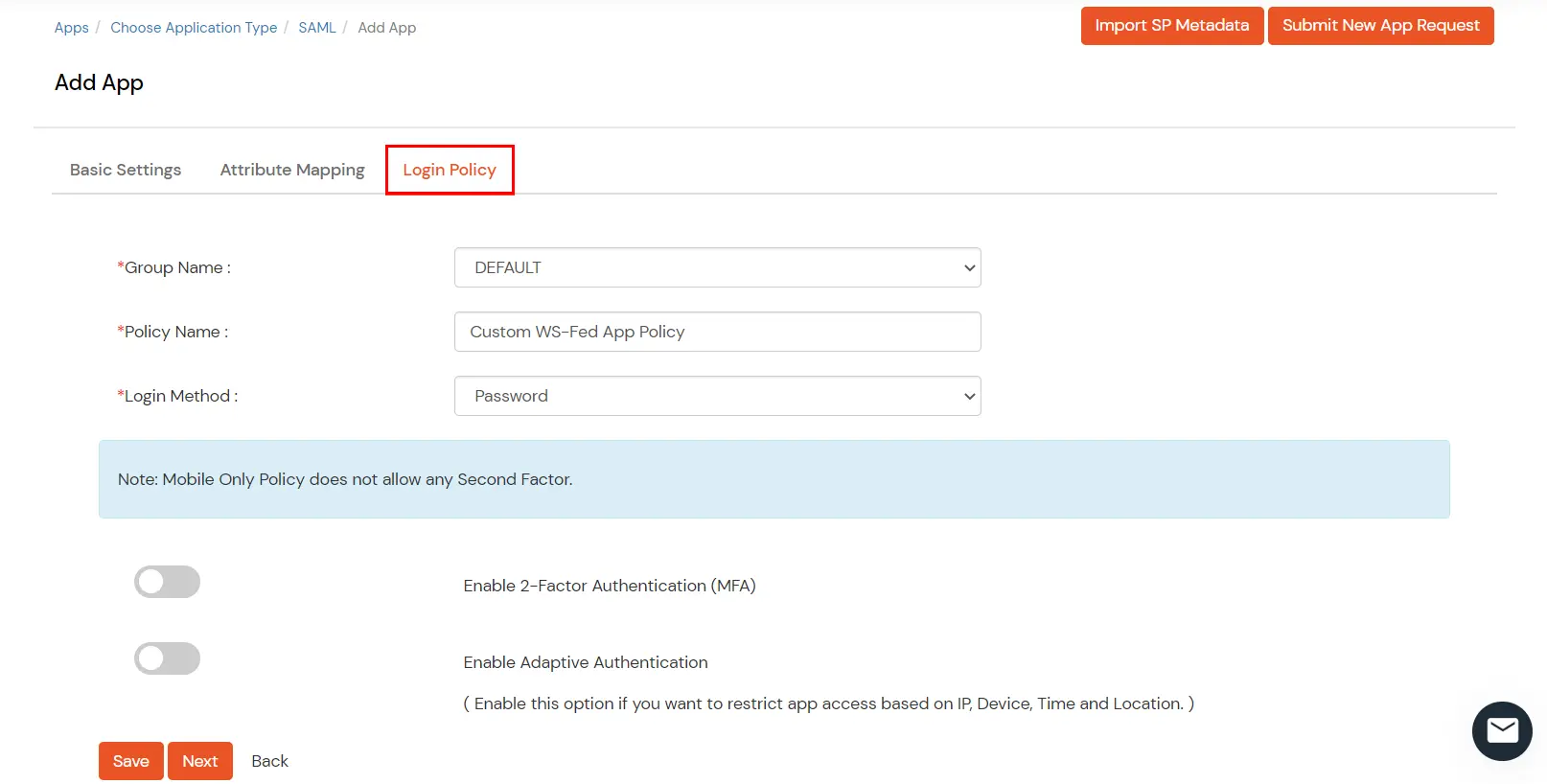Screen dimensions: 1547x784
Task: Switch to the Basic Settings tab
Action: 126,170
